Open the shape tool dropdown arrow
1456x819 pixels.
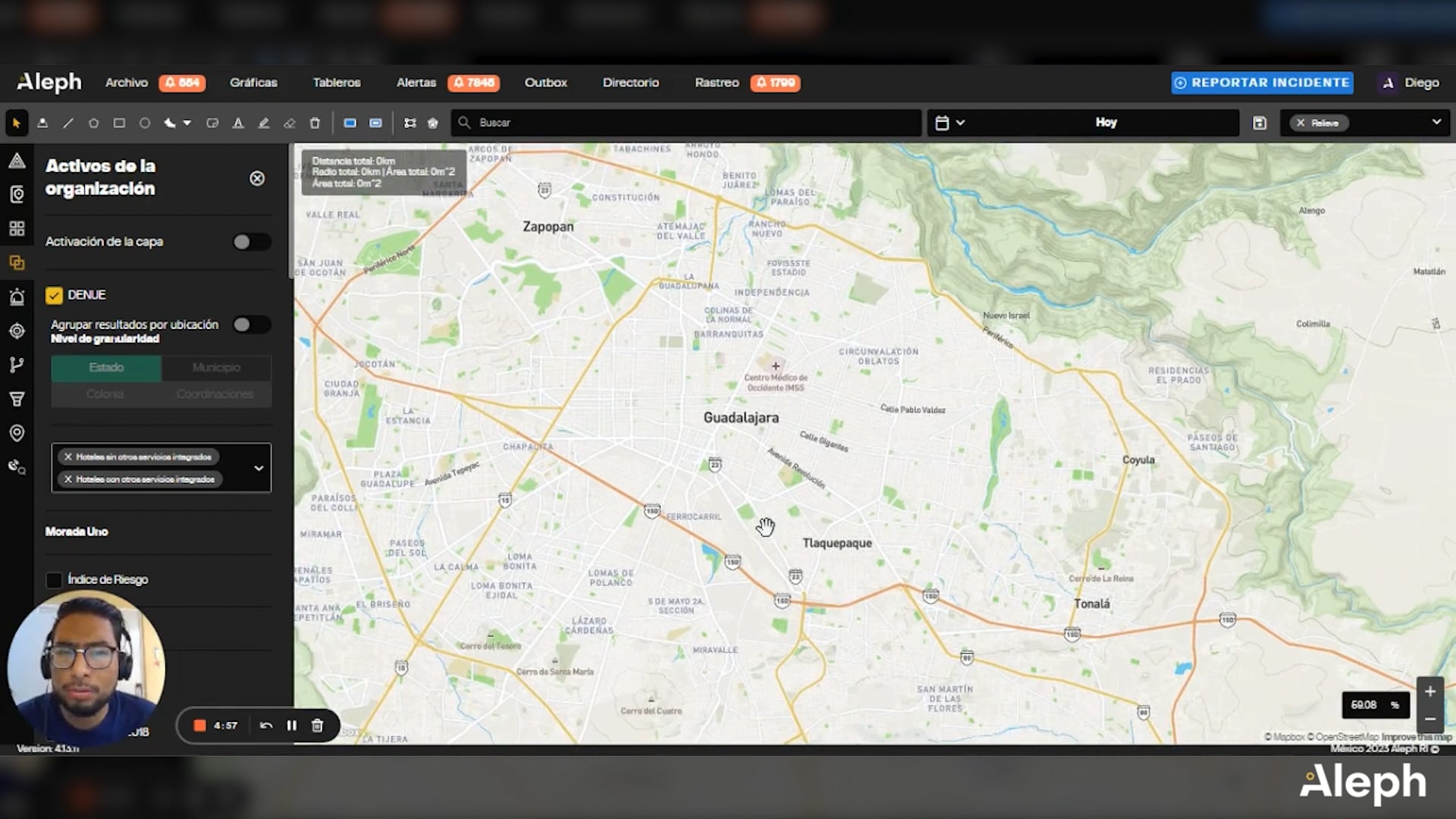tap(187, 123)
